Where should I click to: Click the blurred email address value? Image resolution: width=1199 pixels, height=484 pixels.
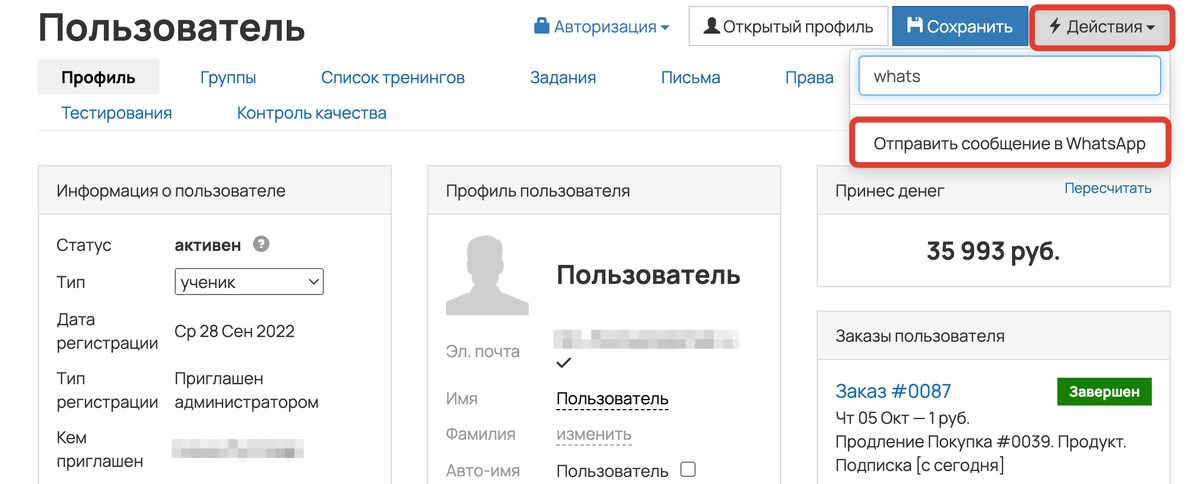[647, 339]
